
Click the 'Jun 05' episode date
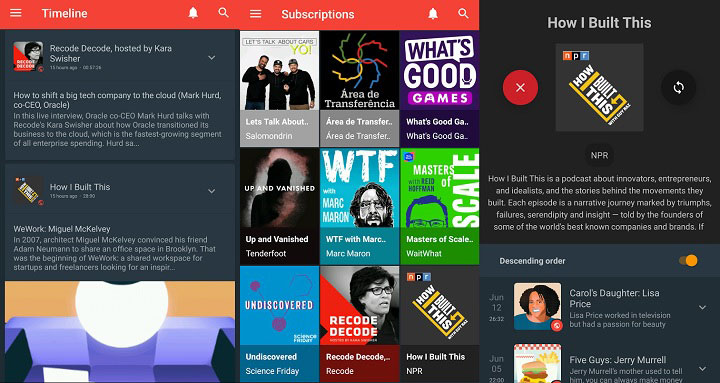pyautogui.click(x=496, y=363)
